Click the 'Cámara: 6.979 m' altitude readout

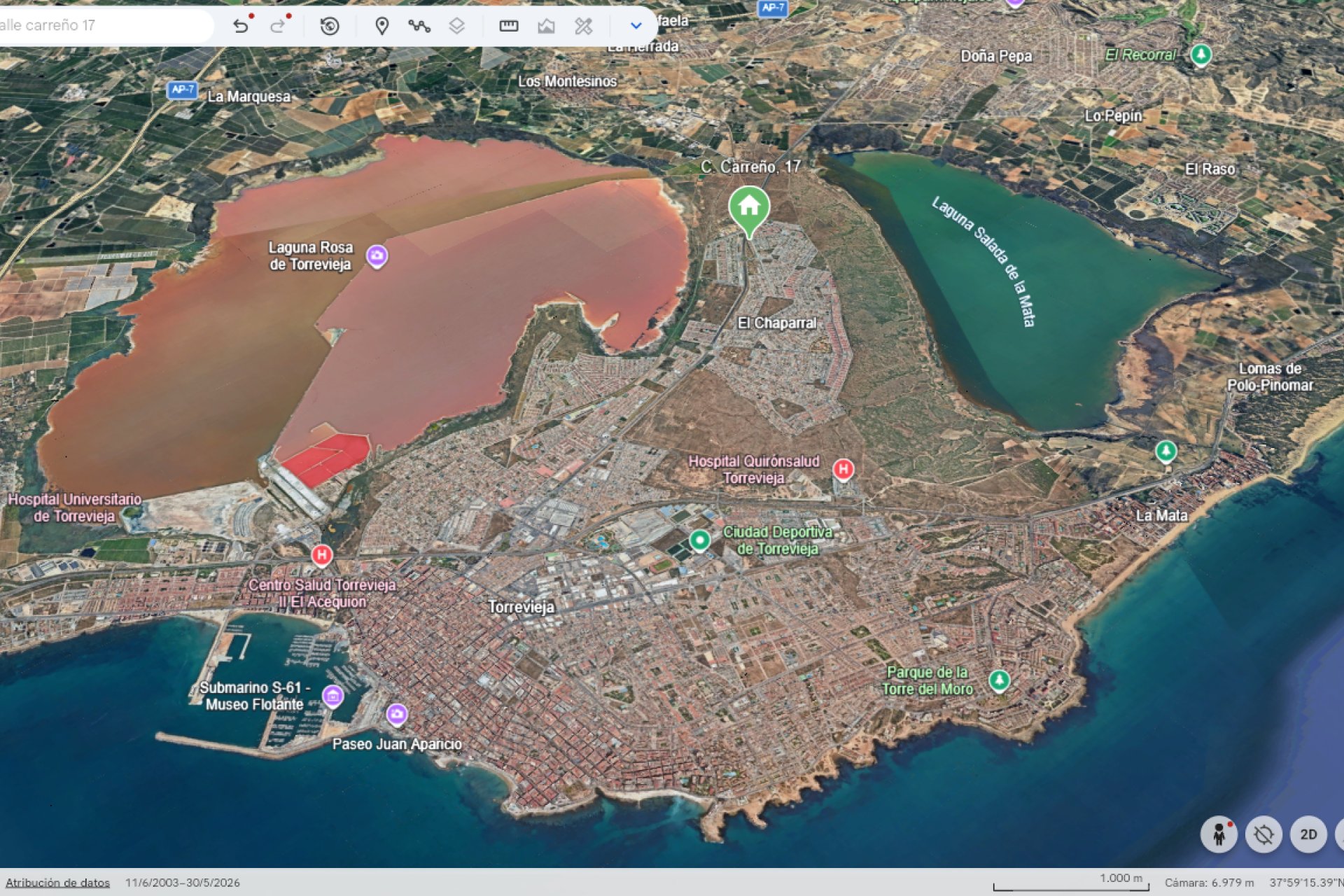point(1209,883)
